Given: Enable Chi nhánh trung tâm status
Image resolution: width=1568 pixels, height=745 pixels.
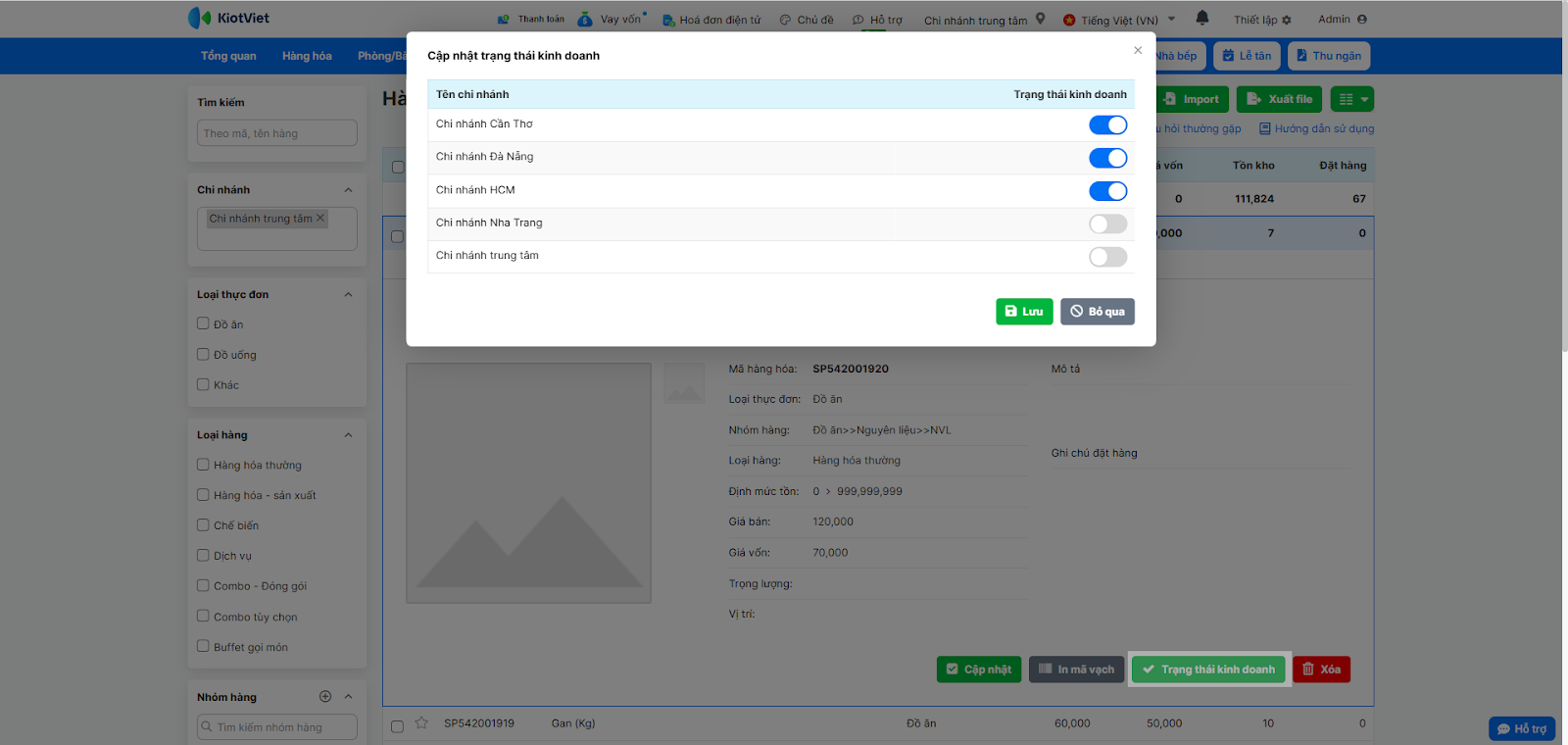Looking at the screenshot, I should coord(1108,257).
